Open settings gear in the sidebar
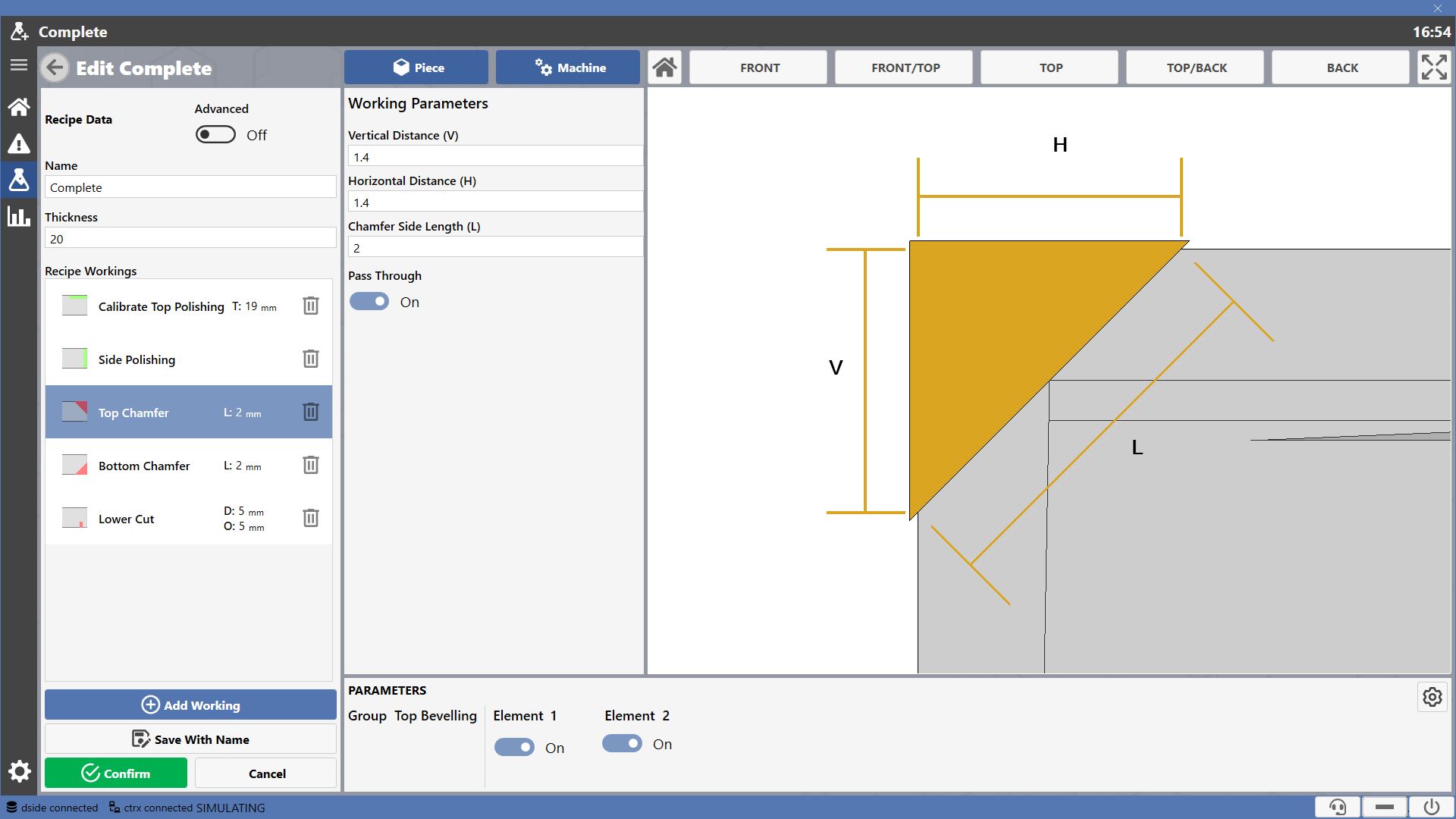 19,772
